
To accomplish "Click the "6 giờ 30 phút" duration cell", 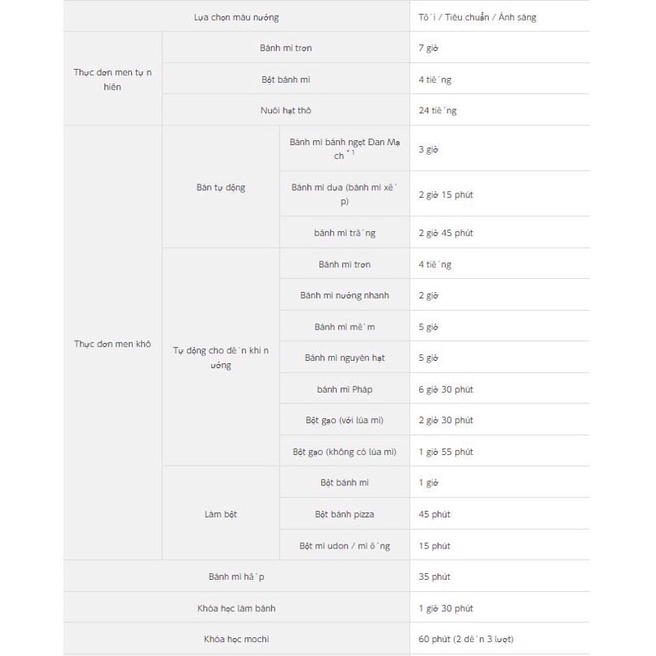I will (x=445, y=389).
